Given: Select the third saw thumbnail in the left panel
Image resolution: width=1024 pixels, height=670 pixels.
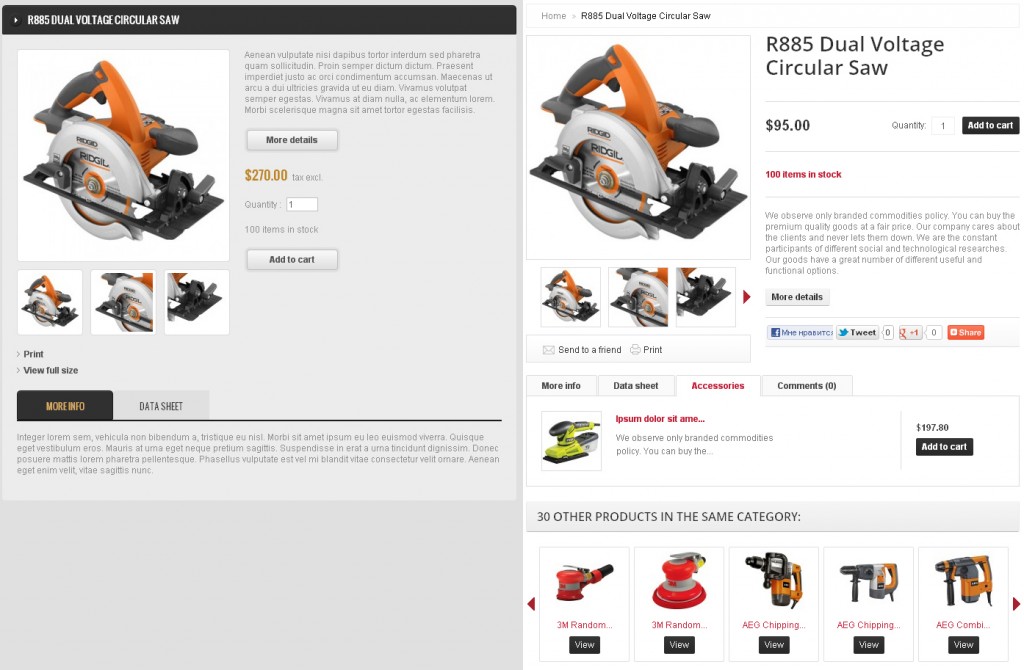Looking at the screenshot, I should pos(197,302).
